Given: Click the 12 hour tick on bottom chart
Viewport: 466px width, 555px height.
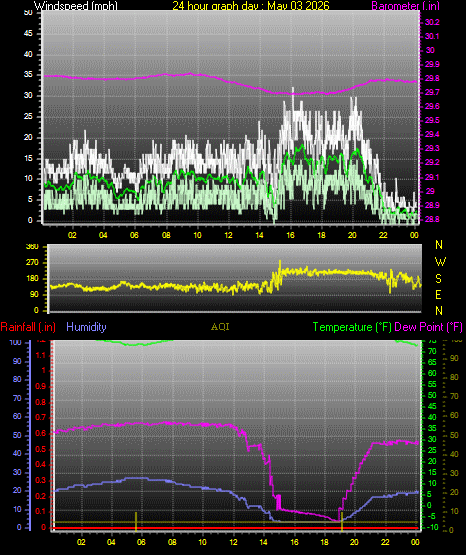Looking at the screenshot, I should pos(234,542).
